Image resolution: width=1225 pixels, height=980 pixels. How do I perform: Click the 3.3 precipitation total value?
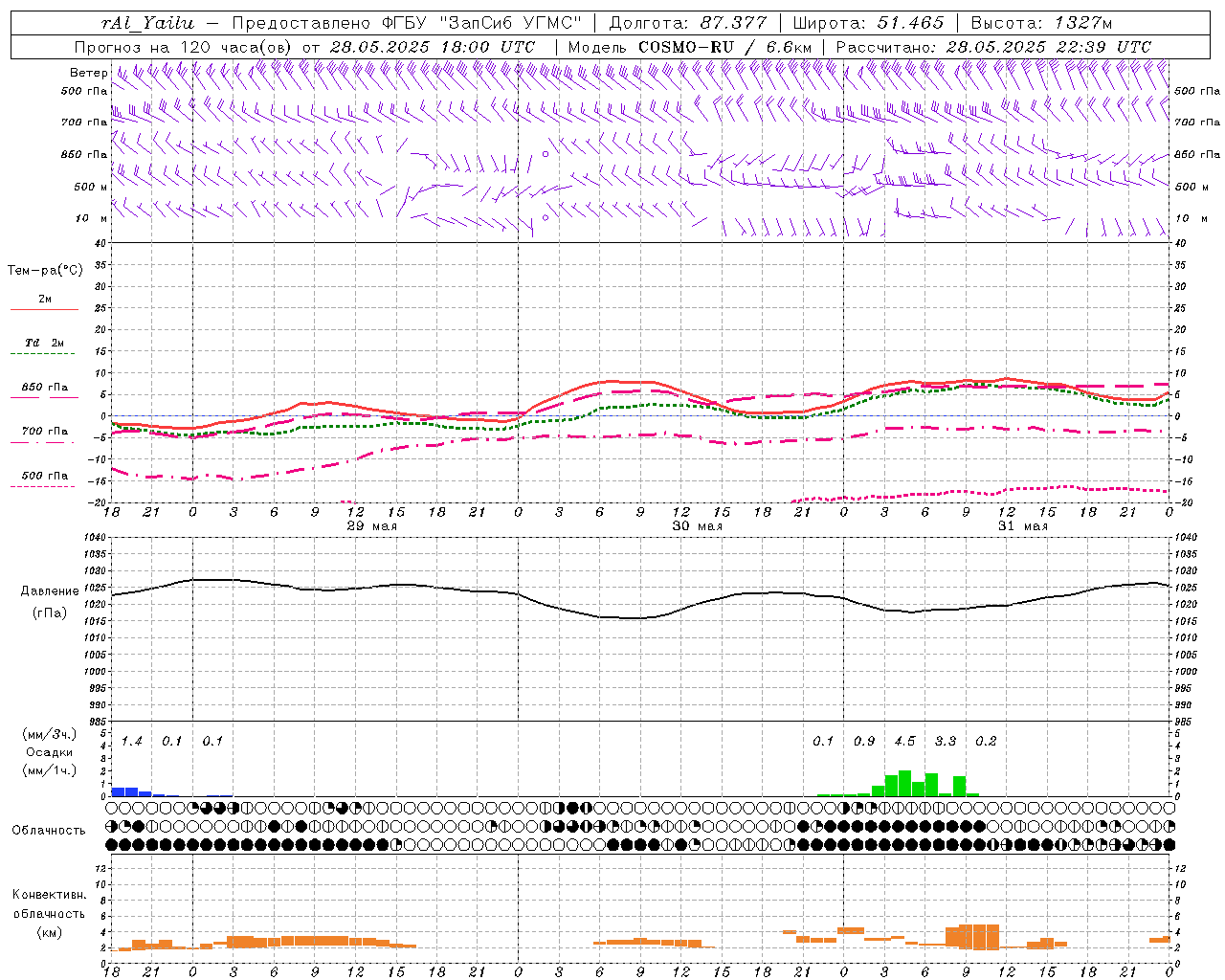click(x=946, y=741)
